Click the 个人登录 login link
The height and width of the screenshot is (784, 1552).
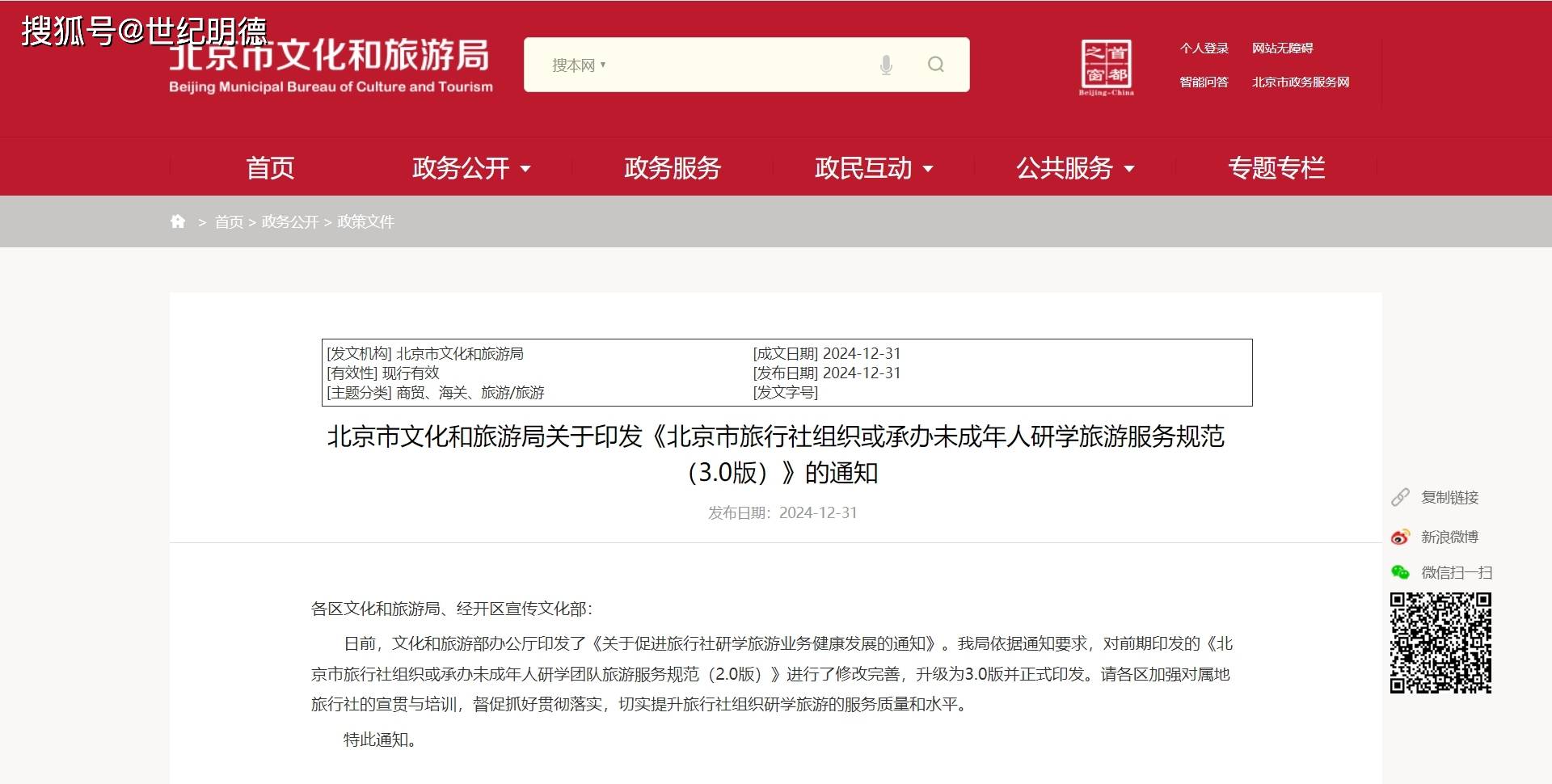pos(1204,48)
